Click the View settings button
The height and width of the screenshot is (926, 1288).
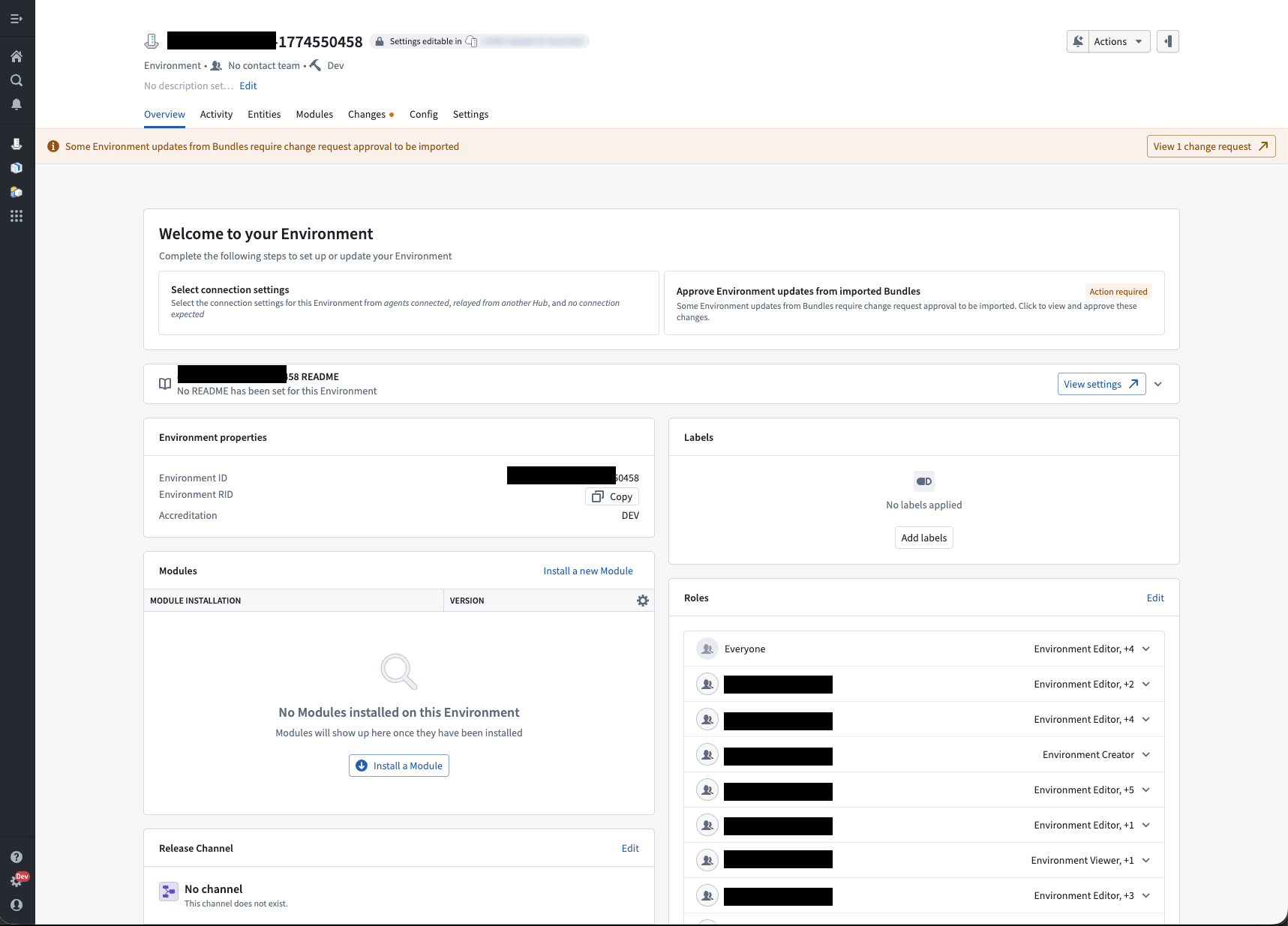click(x=1101, y=384)
